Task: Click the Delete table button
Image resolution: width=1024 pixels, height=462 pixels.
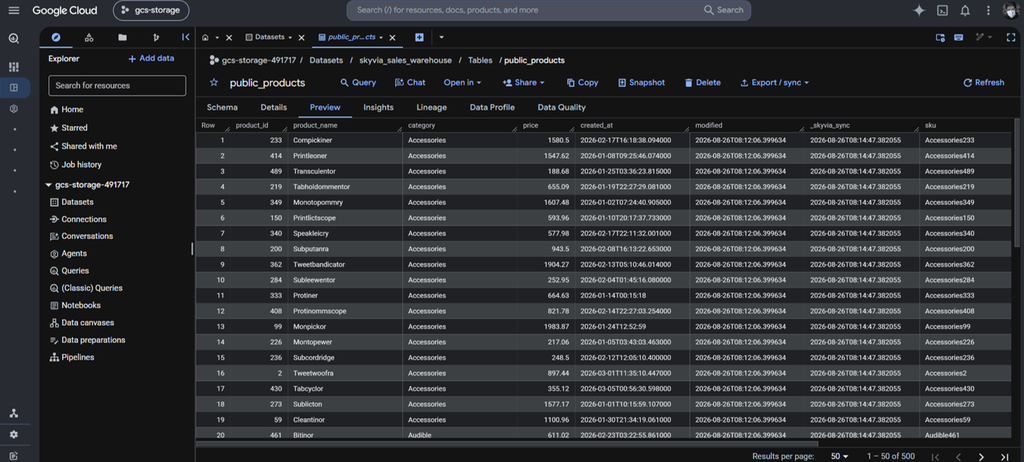Action: tap(703, 82)
